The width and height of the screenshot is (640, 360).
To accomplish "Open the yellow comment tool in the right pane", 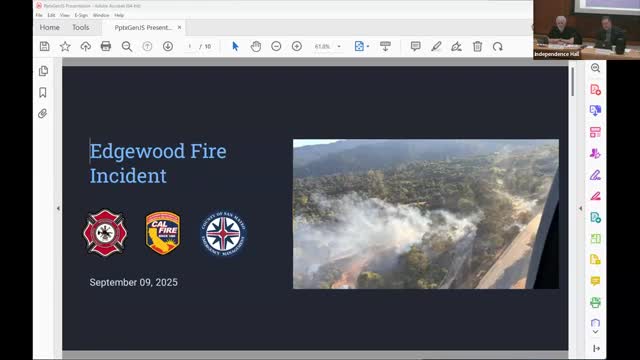I will [595, 281].
